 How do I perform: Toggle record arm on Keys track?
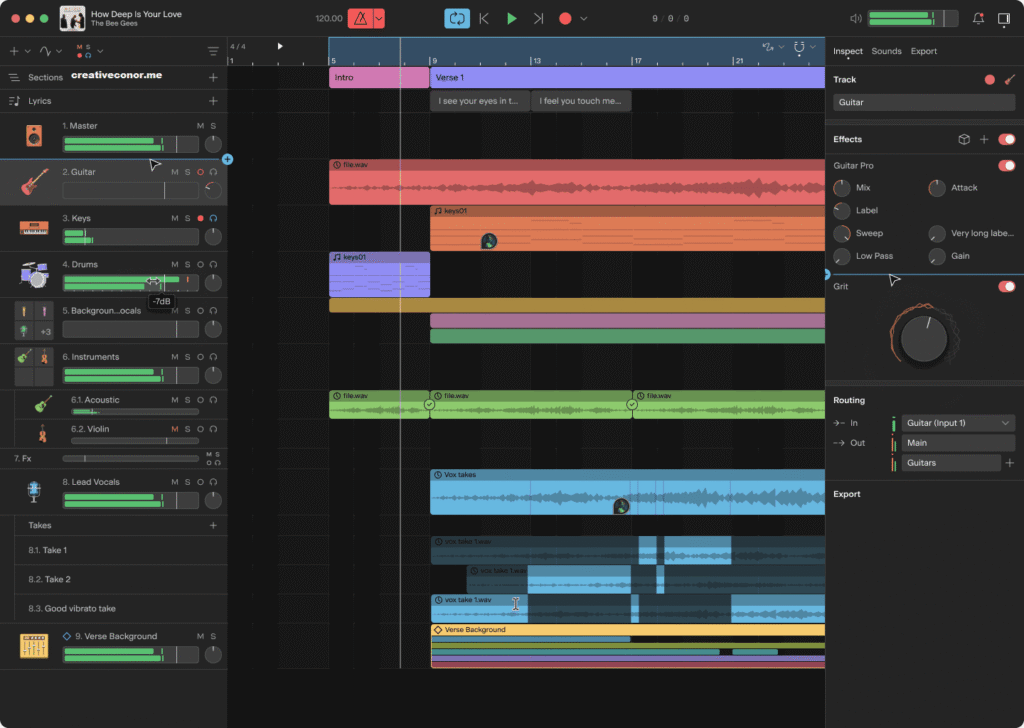(200, 218)
